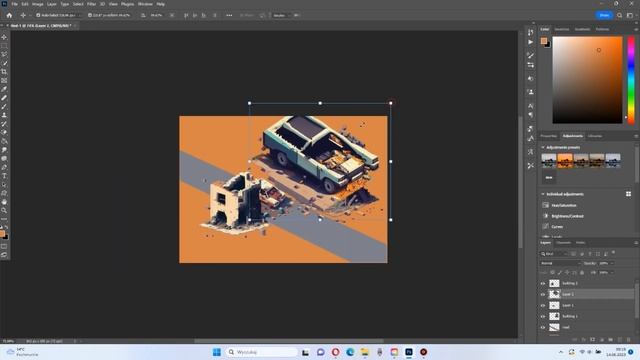Click the Windows Start button
The image size is (640, 360).
coord(217,352)
